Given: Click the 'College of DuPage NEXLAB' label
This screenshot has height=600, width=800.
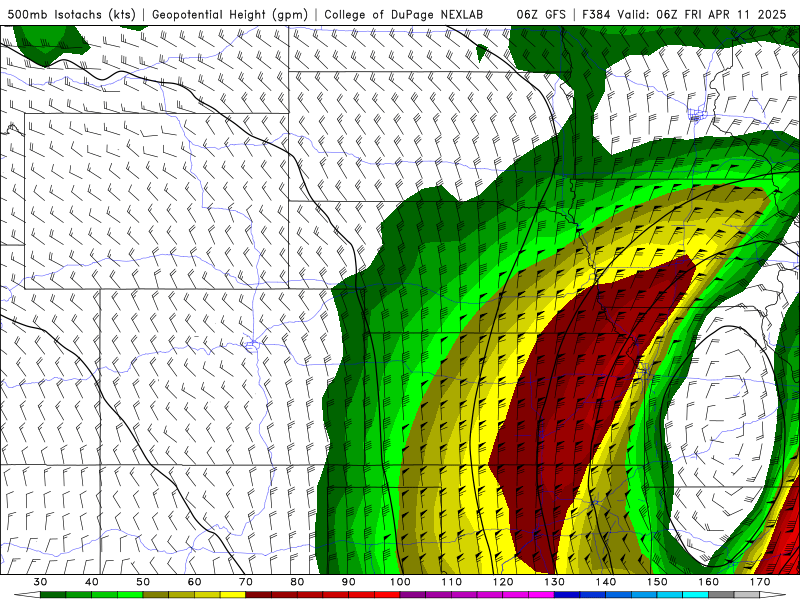Looking at the screenshot, I should click(404, 15).
